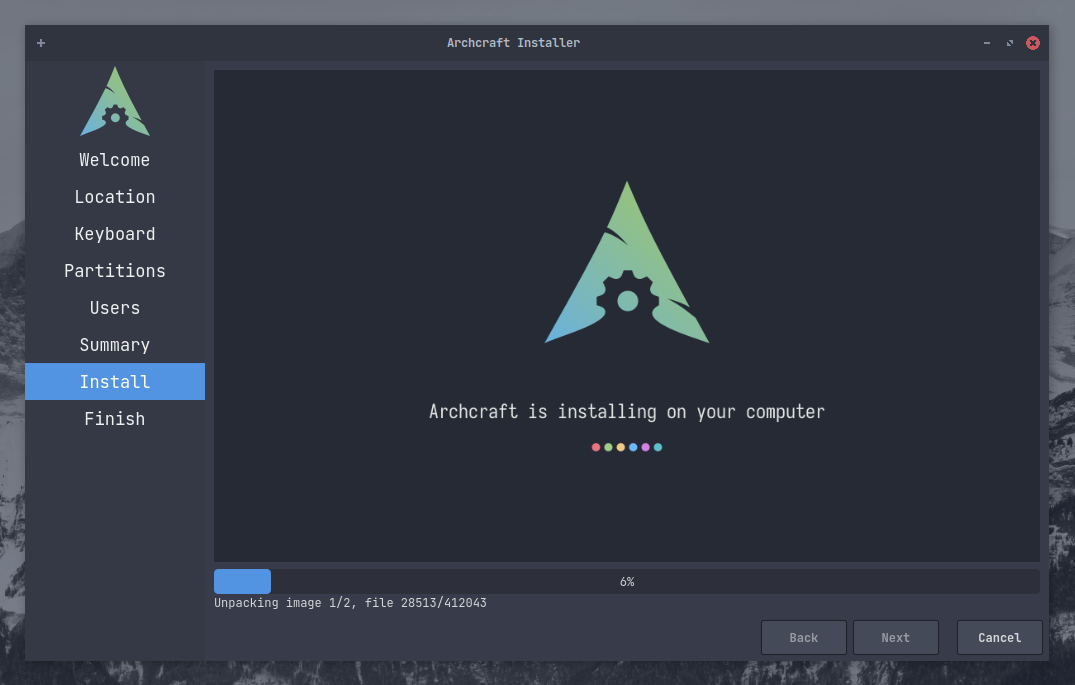This screenshot has height=685, width=1075.
Task: Click the 'Archcraft is installing on your computer' text
Action: tap(627, 411)
